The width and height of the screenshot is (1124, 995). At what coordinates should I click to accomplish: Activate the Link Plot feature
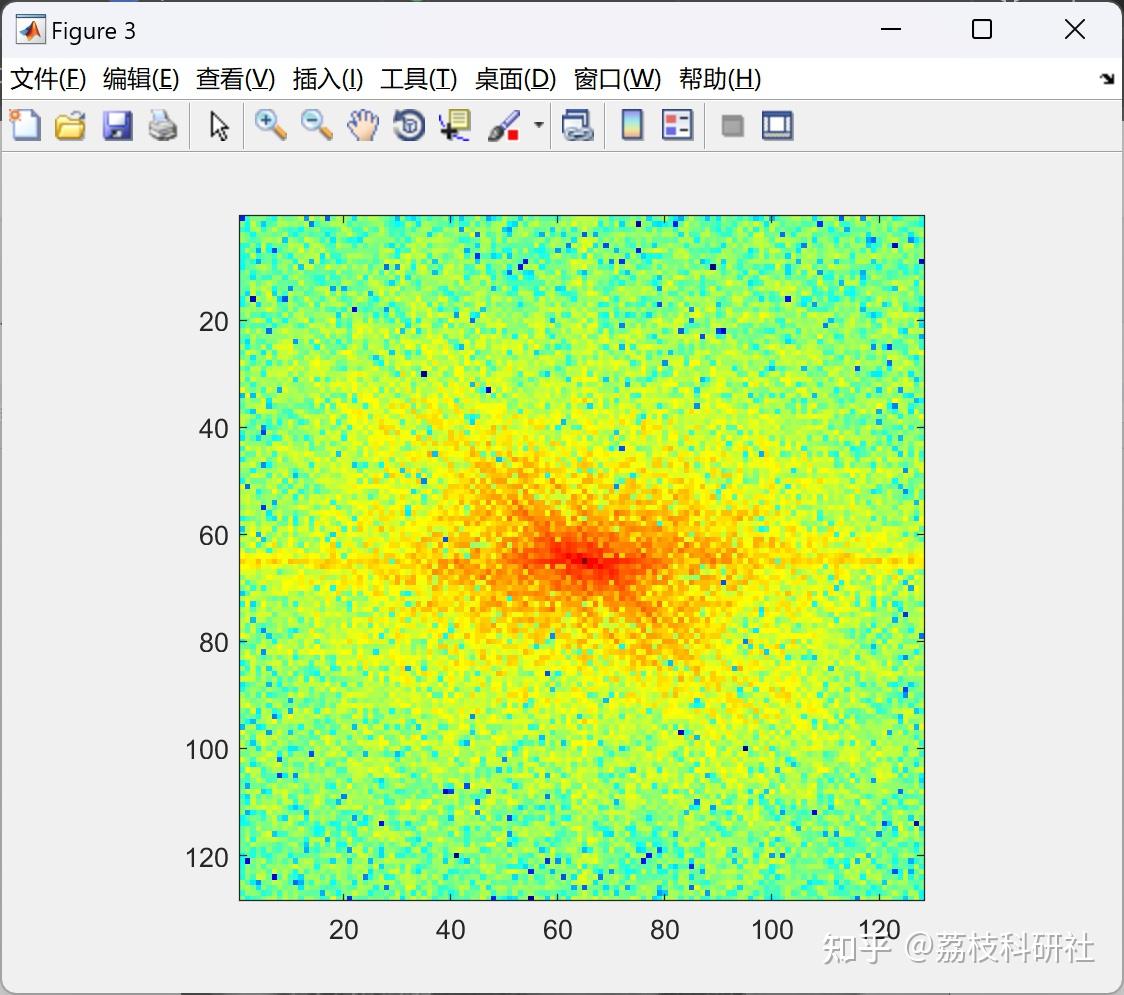point(578,125)
